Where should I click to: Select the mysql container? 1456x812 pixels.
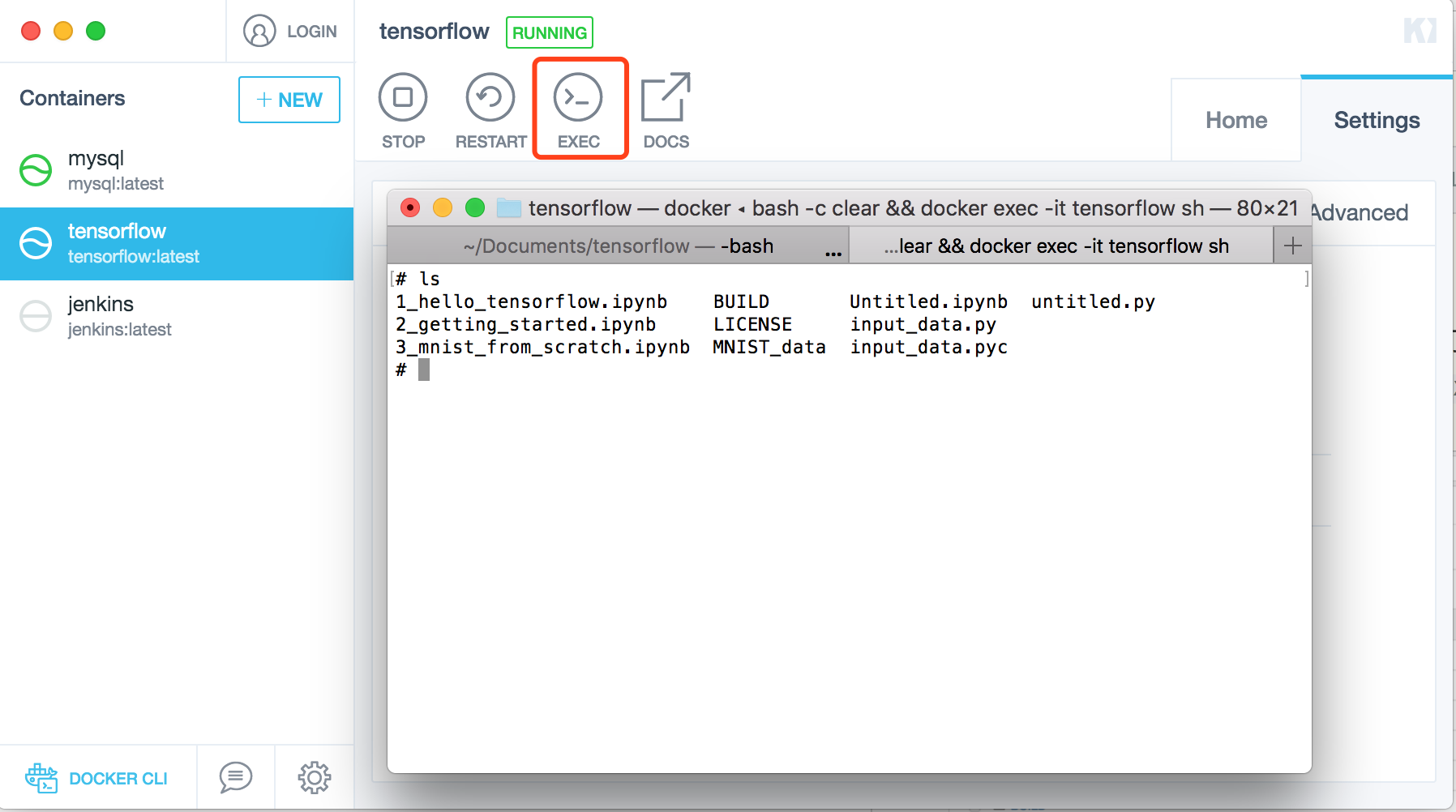pos(177,171)
